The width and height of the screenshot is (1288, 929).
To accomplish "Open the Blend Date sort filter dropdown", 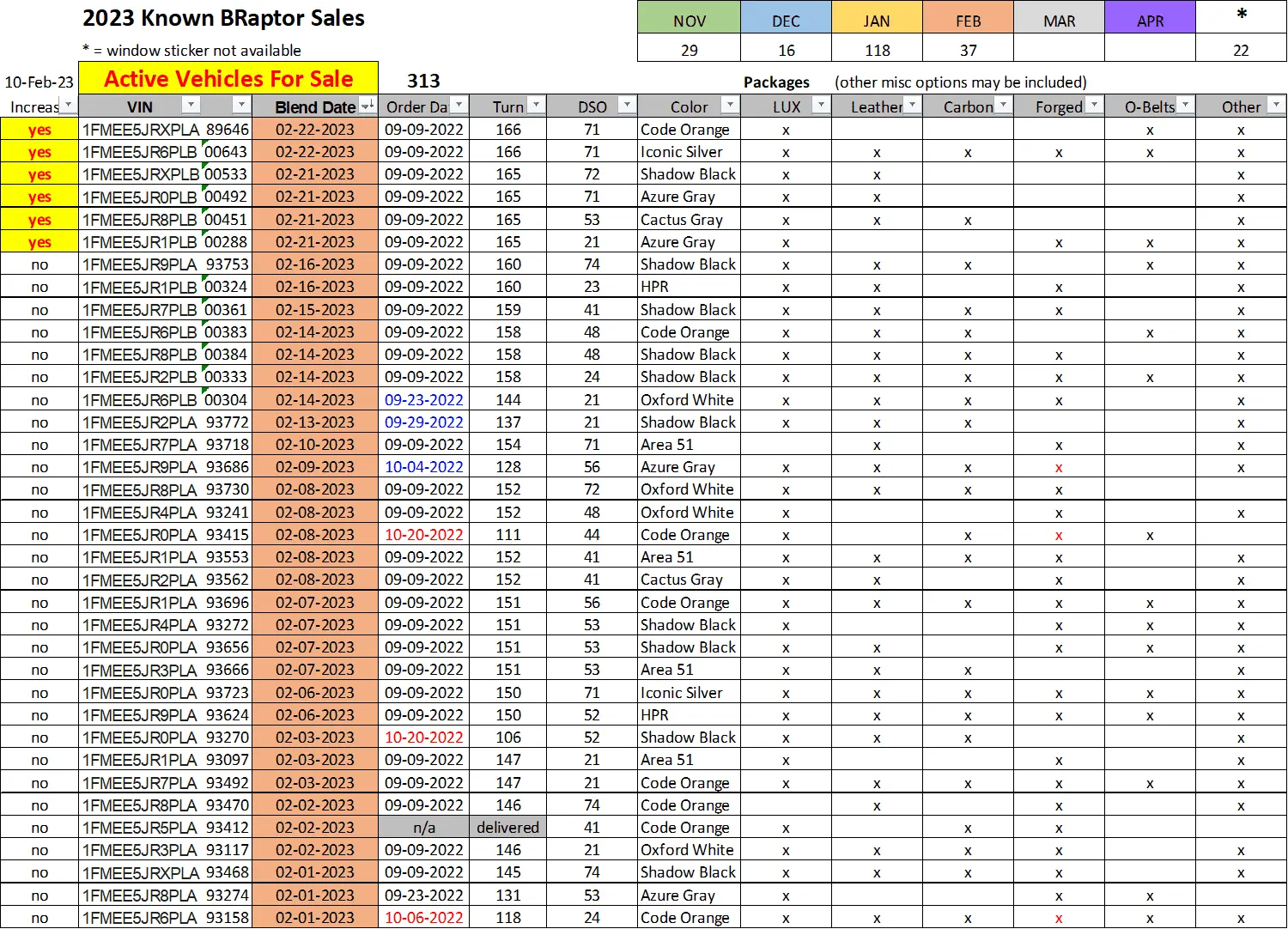I will pos(368,106).
